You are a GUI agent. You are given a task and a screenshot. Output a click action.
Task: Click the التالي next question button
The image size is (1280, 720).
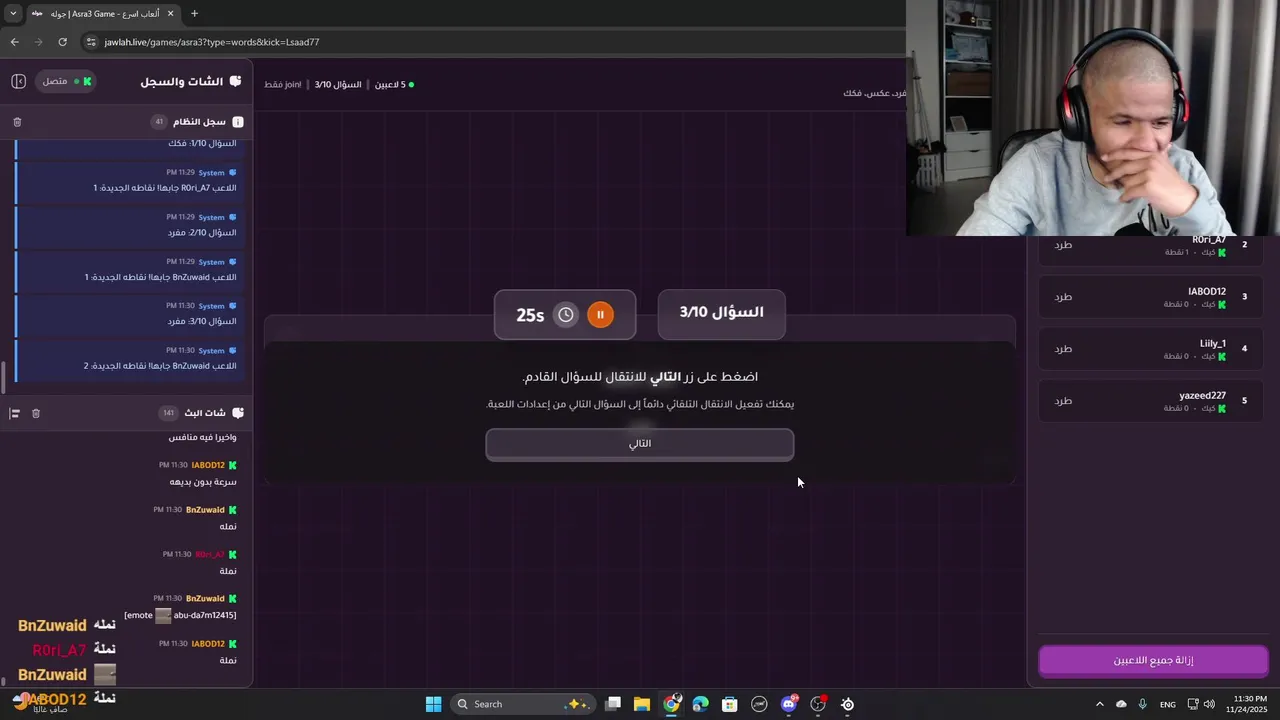click(x=640, y=444)
